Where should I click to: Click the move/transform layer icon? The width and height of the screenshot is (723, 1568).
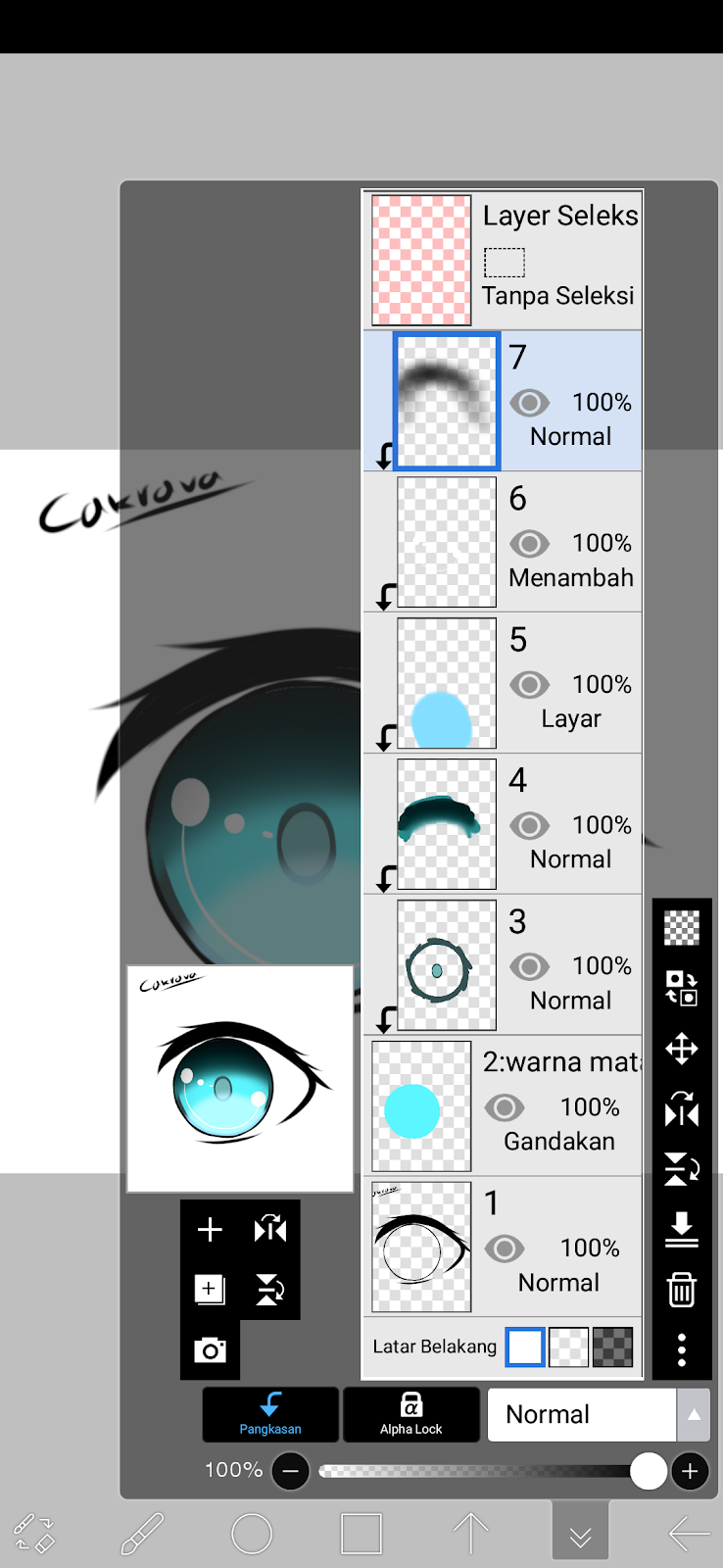coord(682,1050)
